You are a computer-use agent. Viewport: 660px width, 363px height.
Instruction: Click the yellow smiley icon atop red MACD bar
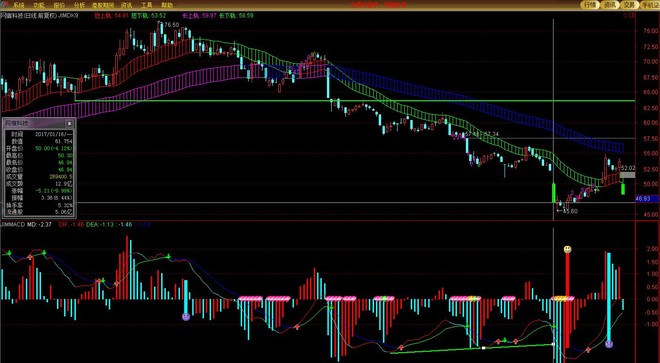point(567,249)
